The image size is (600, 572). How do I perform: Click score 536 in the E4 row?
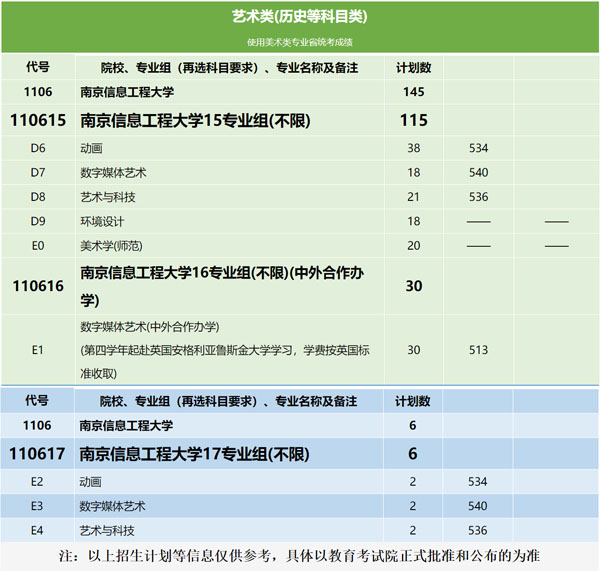tap(478, 531)
